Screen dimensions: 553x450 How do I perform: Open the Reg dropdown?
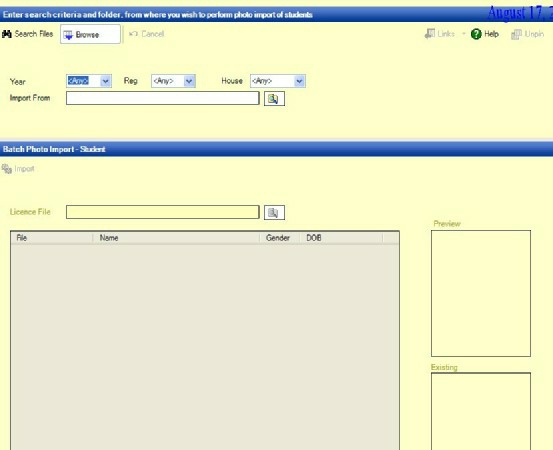[x=173, y=81]
